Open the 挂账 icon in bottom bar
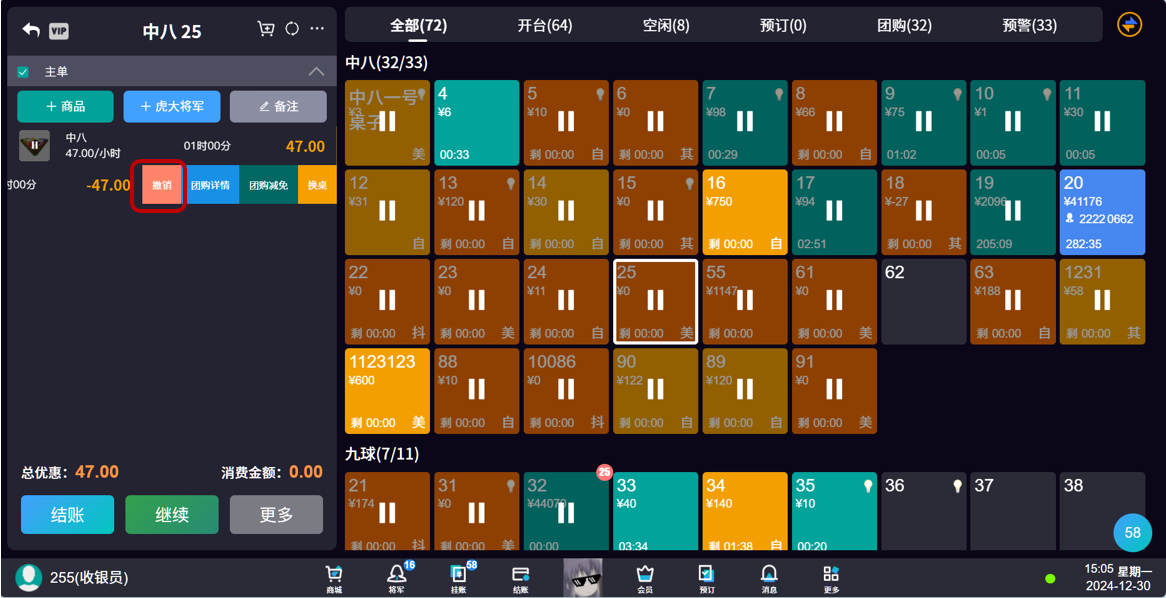1166x598 pixels. (x=459, y=577)
